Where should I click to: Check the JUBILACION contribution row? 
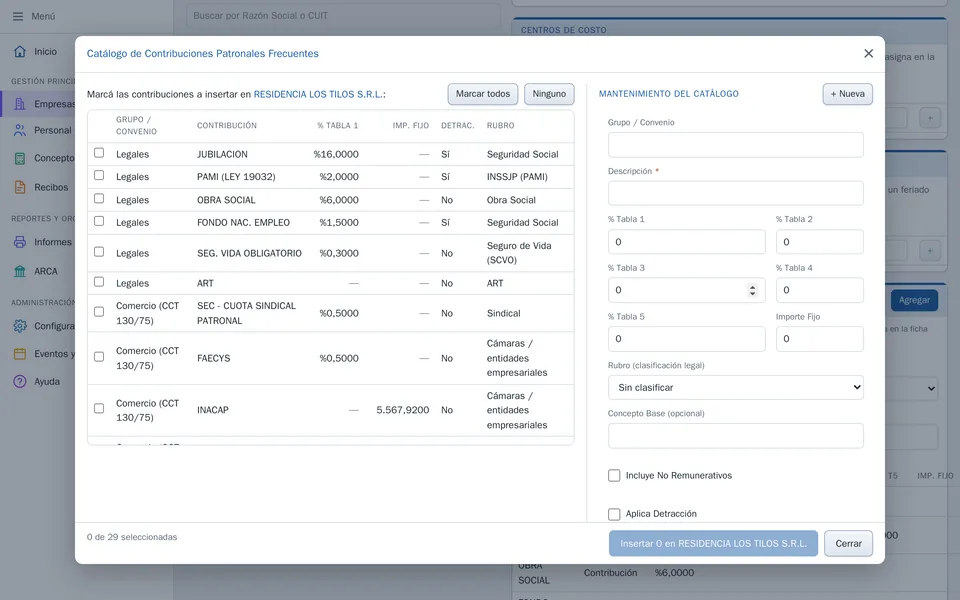coord(99,153)
